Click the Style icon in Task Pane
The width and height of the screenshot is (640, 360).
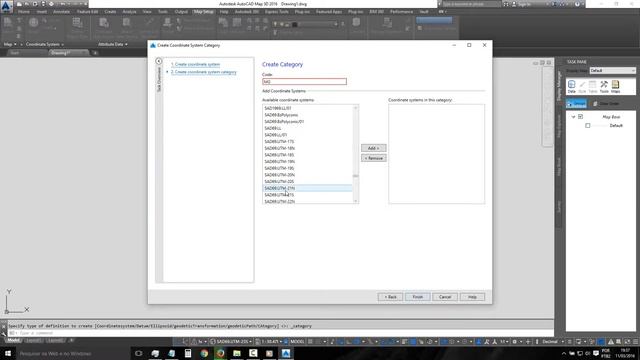click(x=582, y=87)
